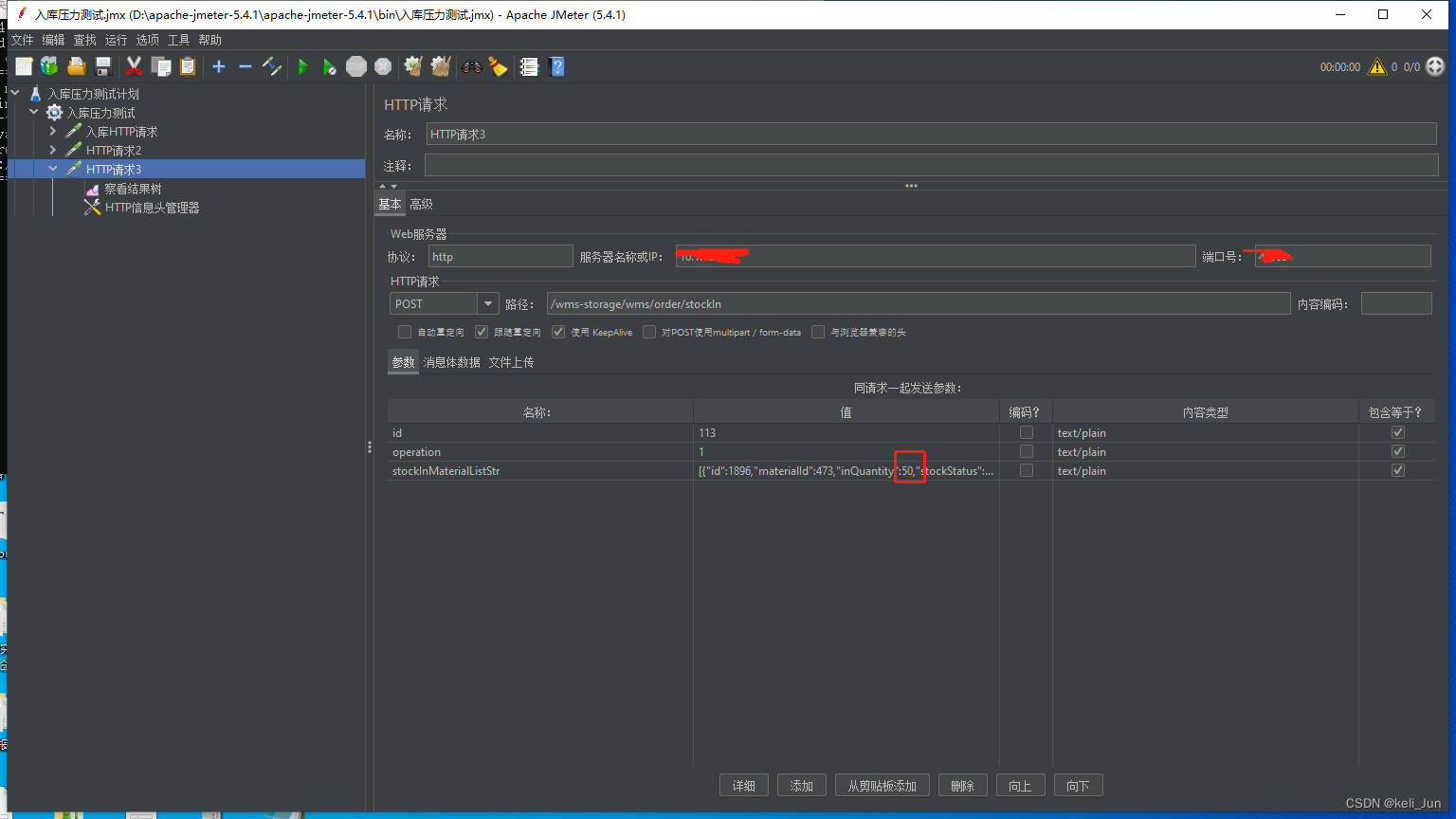The image size is (1456, 819).
Task: Click the 向下 button
Action: click(1078, 785)
